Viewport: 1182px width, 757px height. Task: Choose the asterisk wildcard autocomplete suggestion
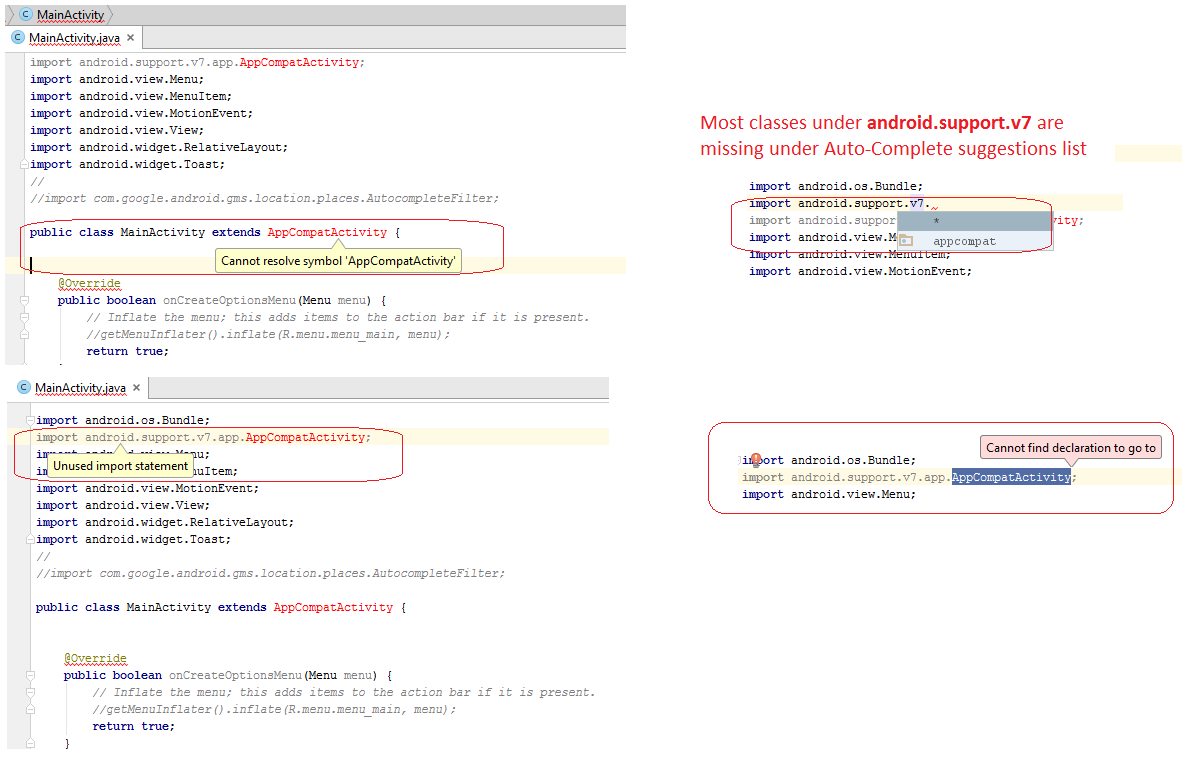coord(974,221)
